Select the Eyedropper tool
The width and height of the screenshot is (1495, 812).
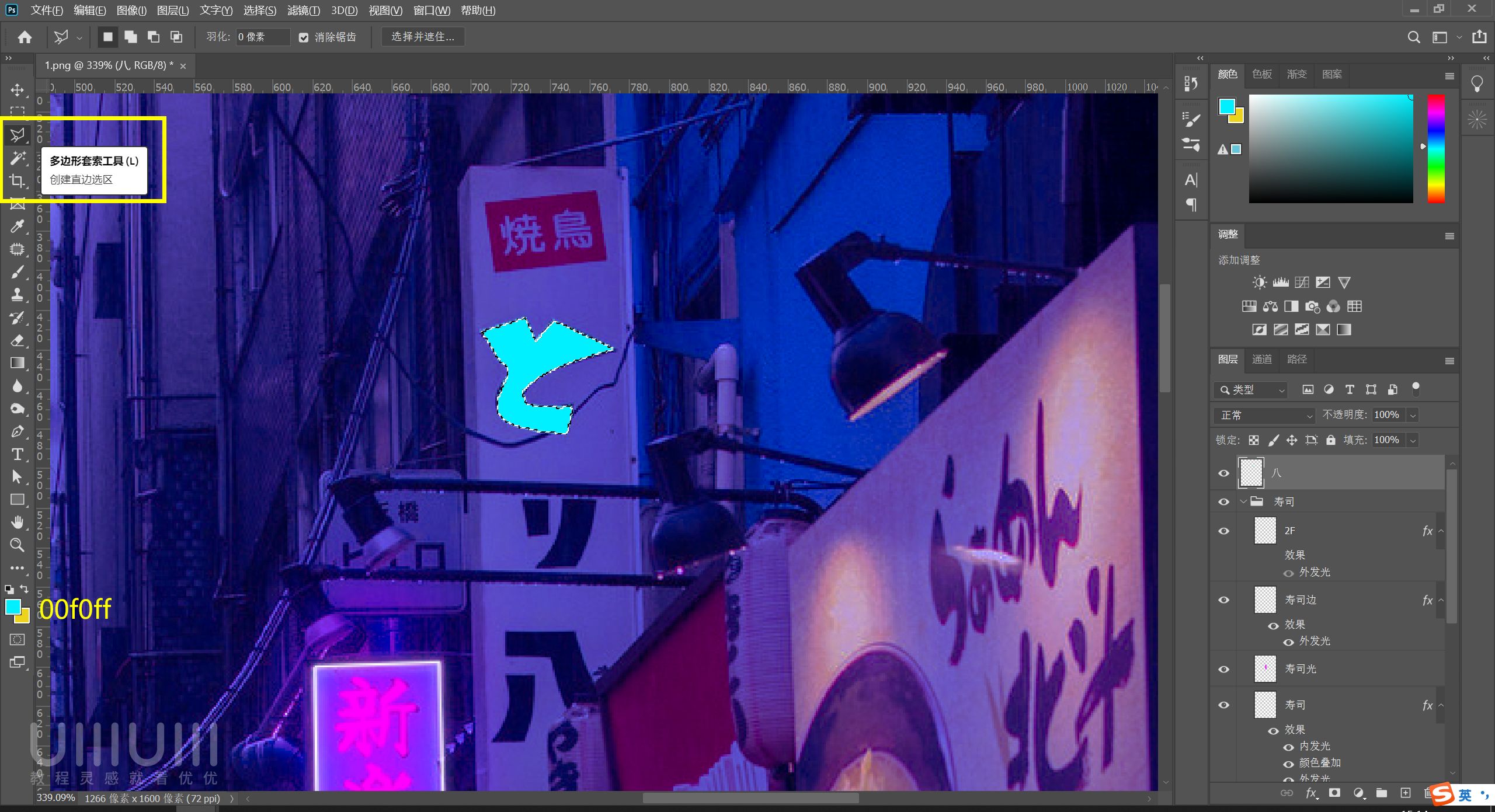pyautogui.click(x=18, y=226)
